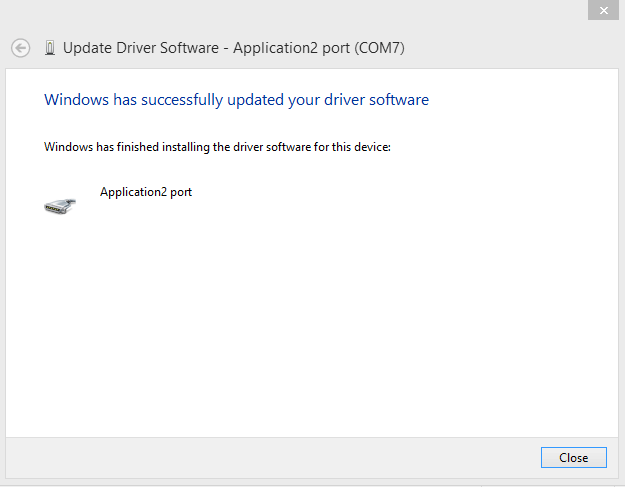Click the empty white area below the device name
This screenshot has height=487, width=625.
tap(312, 319)
